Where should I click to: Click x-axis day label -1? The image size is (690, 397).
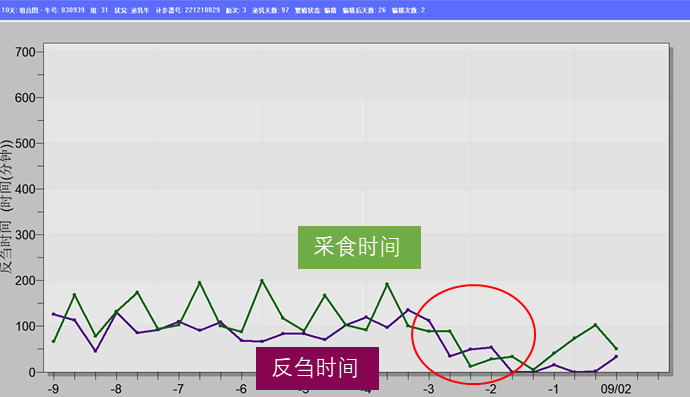[553, 389]
